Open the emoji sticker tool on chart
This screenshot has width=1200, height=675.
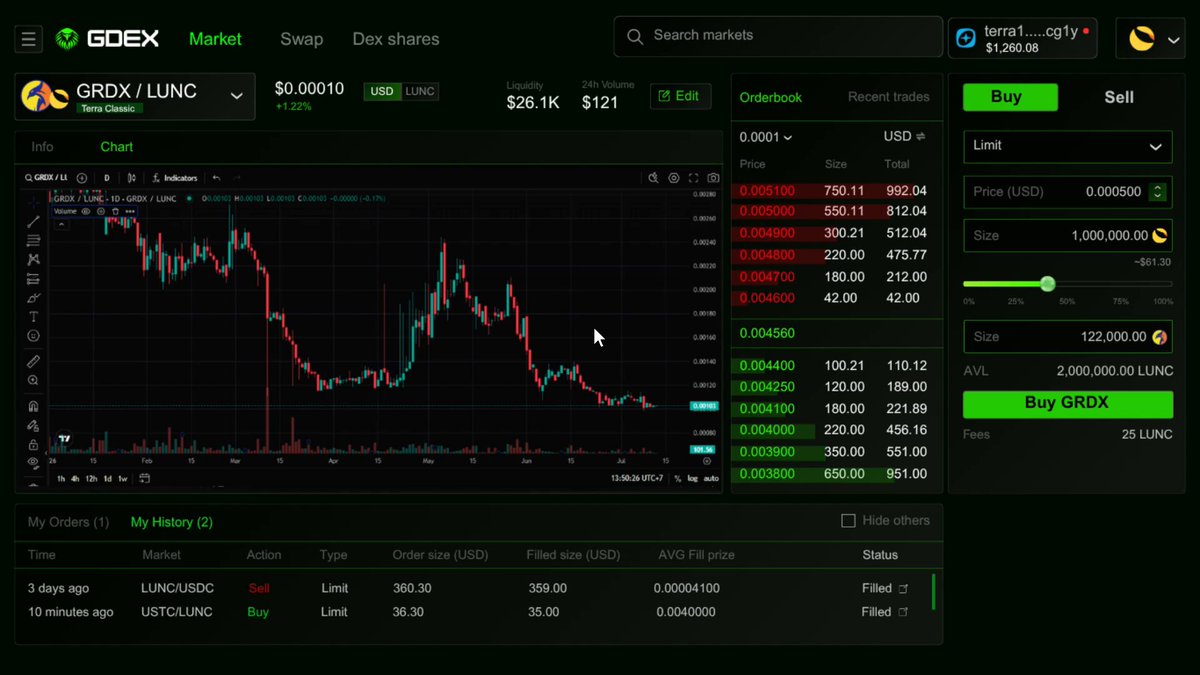[x=34, y=335]
